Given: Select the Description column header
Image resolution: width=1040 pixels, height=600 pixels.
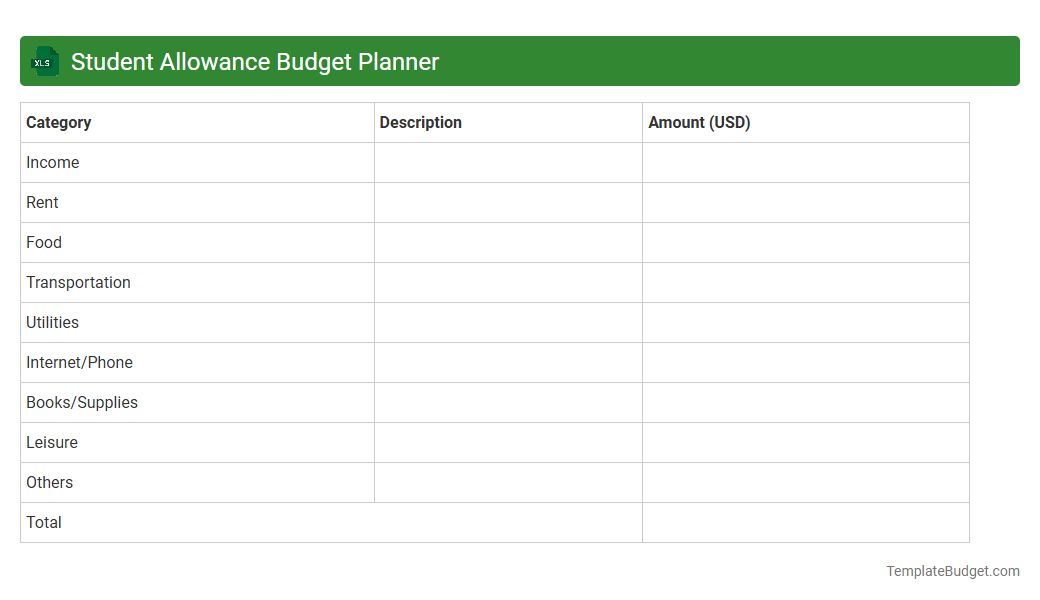Looking at the screenshot, I should point(420,122).
